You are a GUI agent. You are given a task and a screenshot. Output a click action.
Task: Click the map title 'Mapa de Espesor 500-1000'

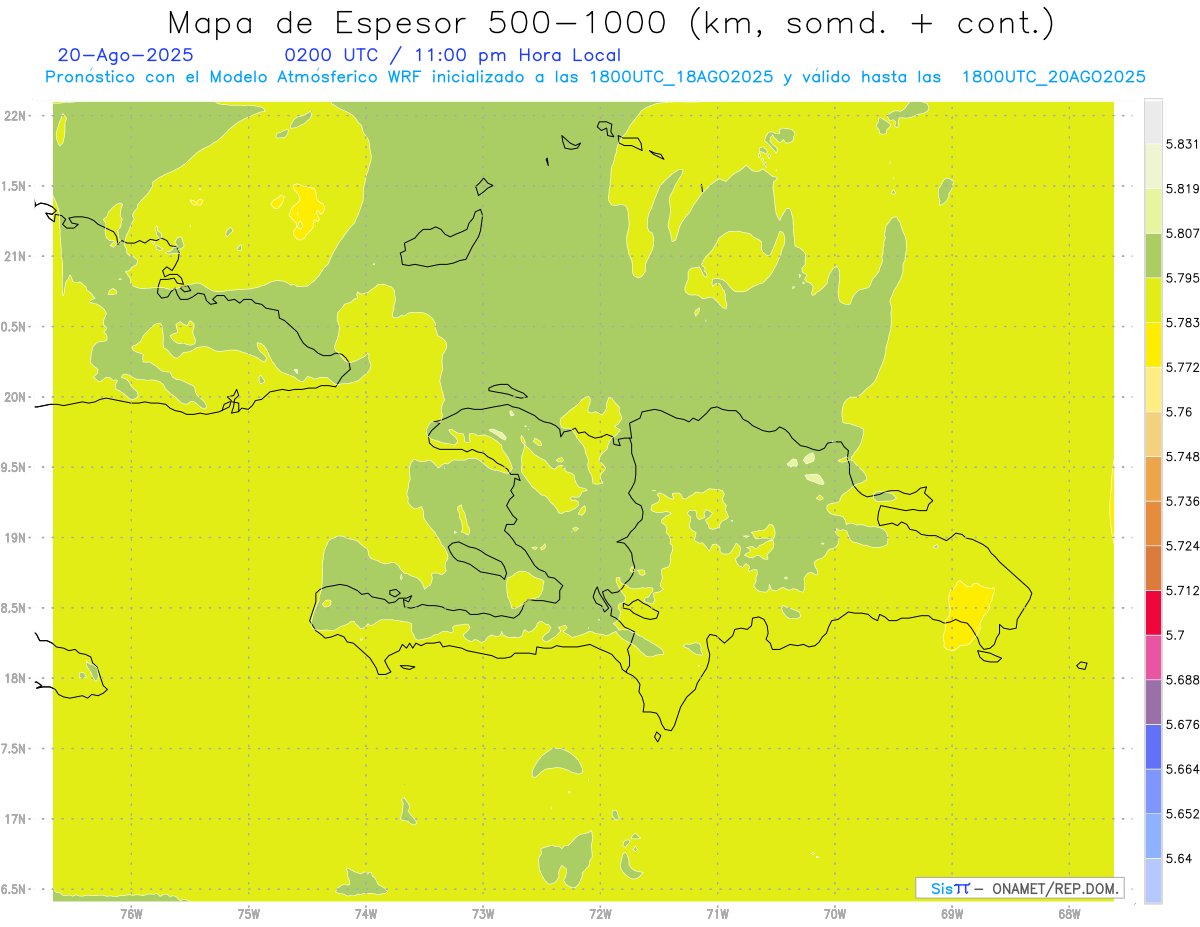[x=420, y=22]
